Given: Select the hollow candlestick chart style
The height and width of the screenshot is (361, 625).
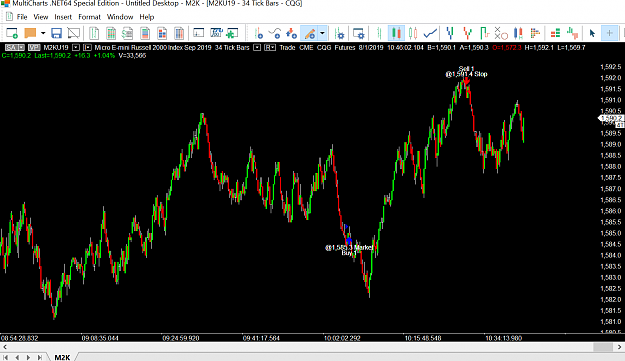Looking at the screenshot, I should coord(413,33).
